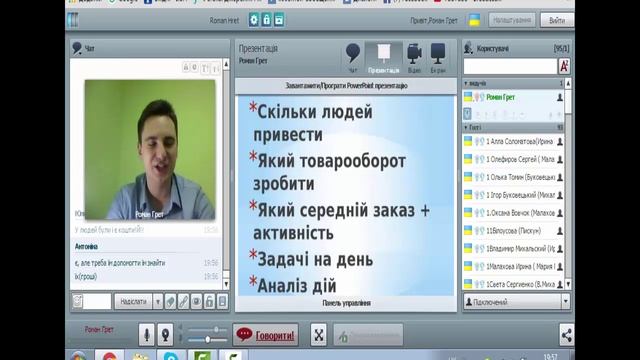Click the chat panel speech bubble icon

pos(77,48)
